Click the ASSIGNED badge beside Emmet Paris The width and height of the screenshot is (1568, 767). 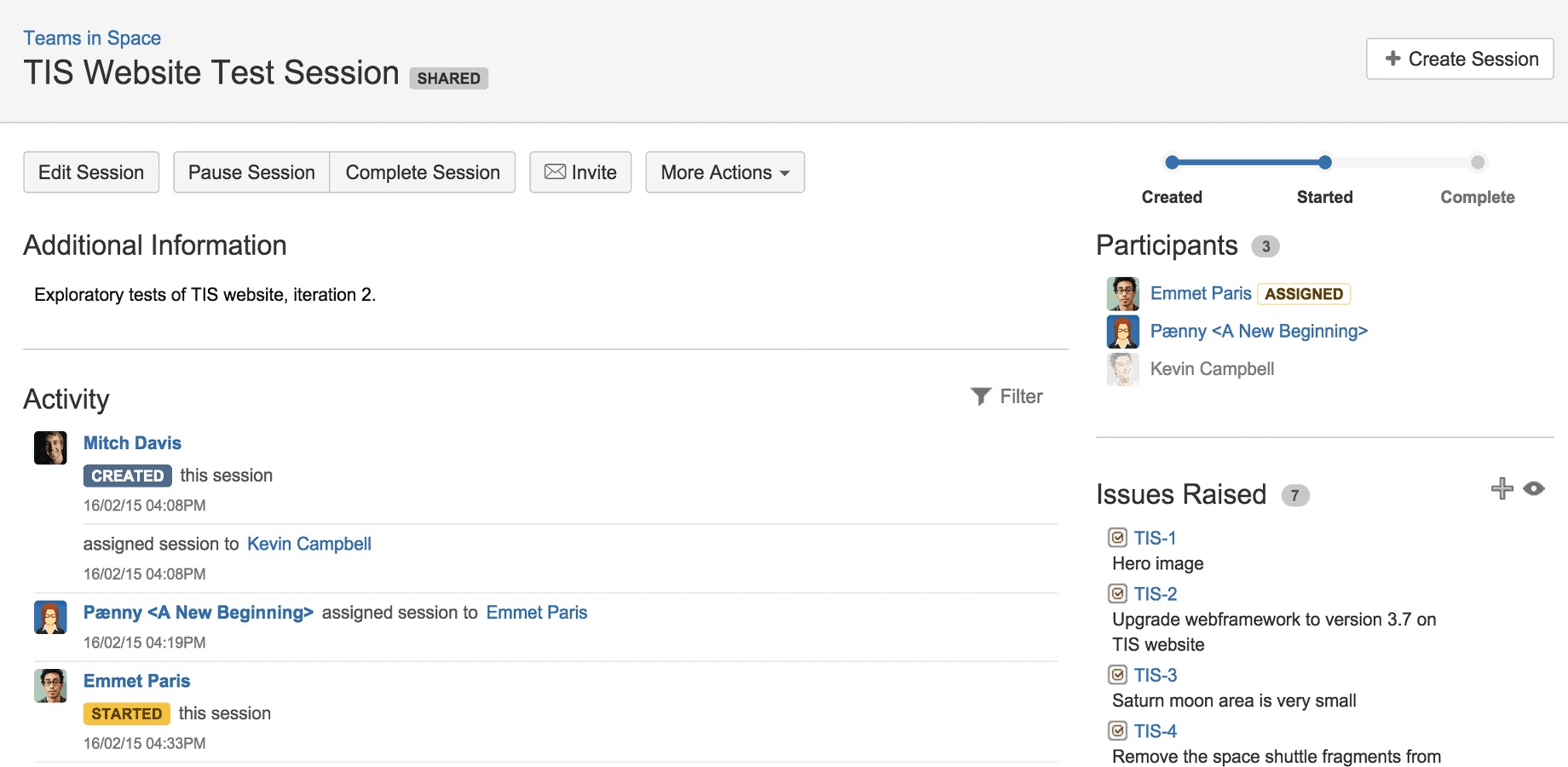[1304, 293]
